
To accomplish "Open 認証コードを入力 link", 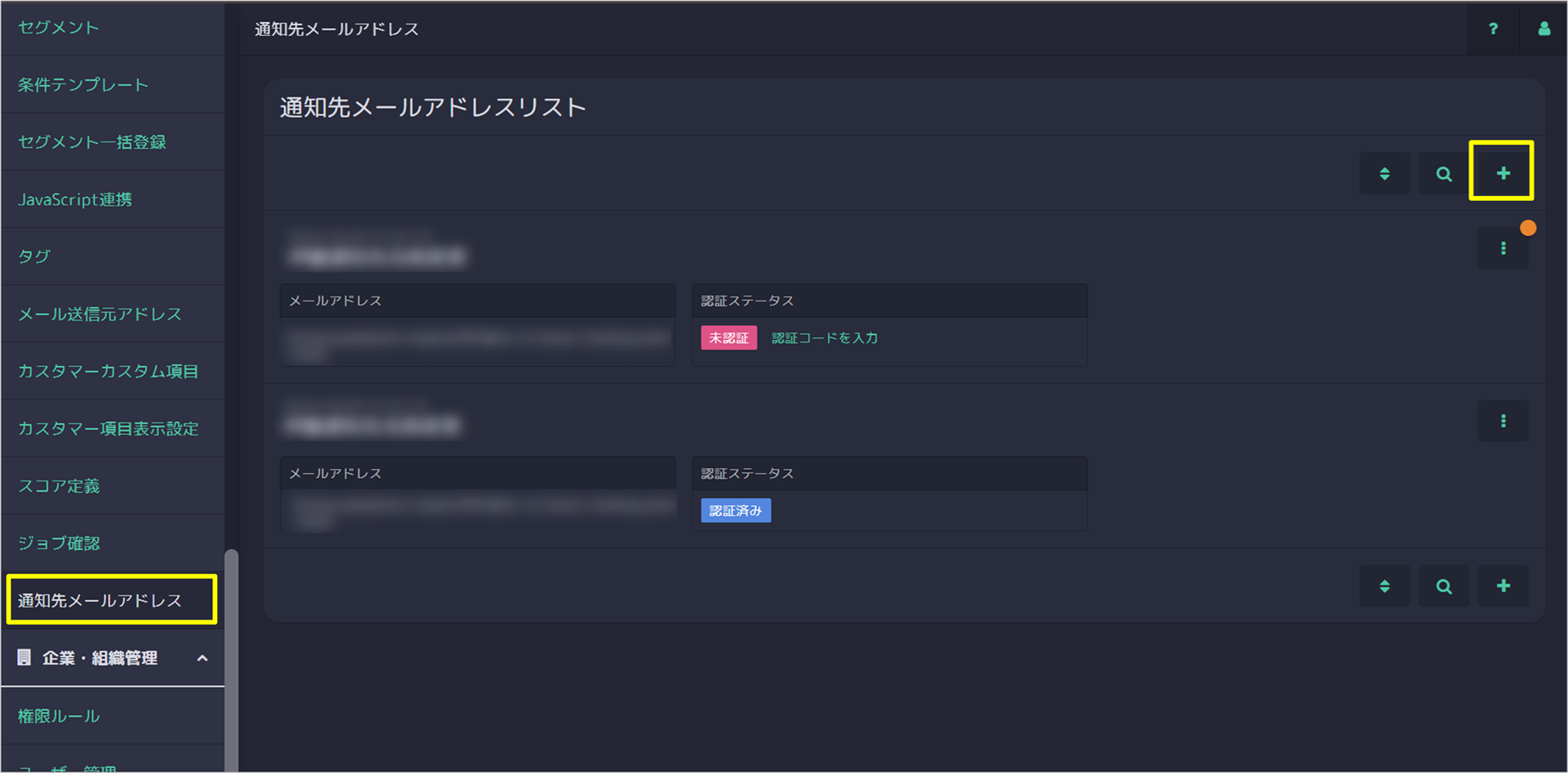I will coord(824,337).
